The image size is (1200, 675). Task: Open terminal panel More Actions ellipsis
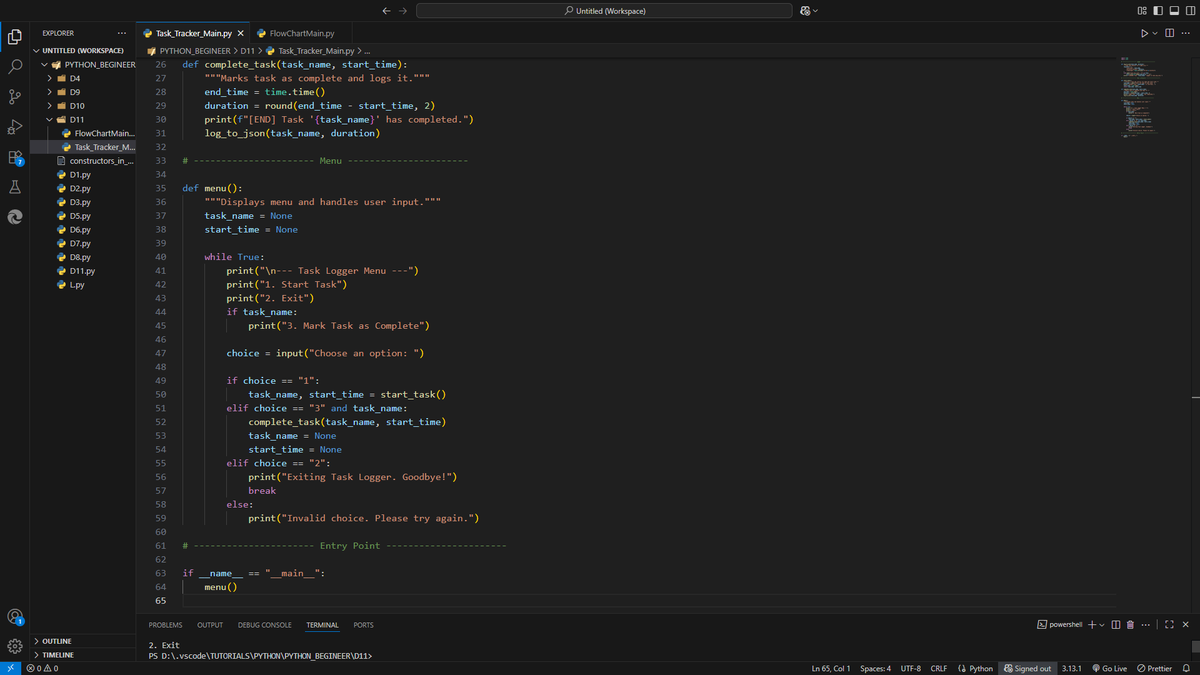[1145, 625]
